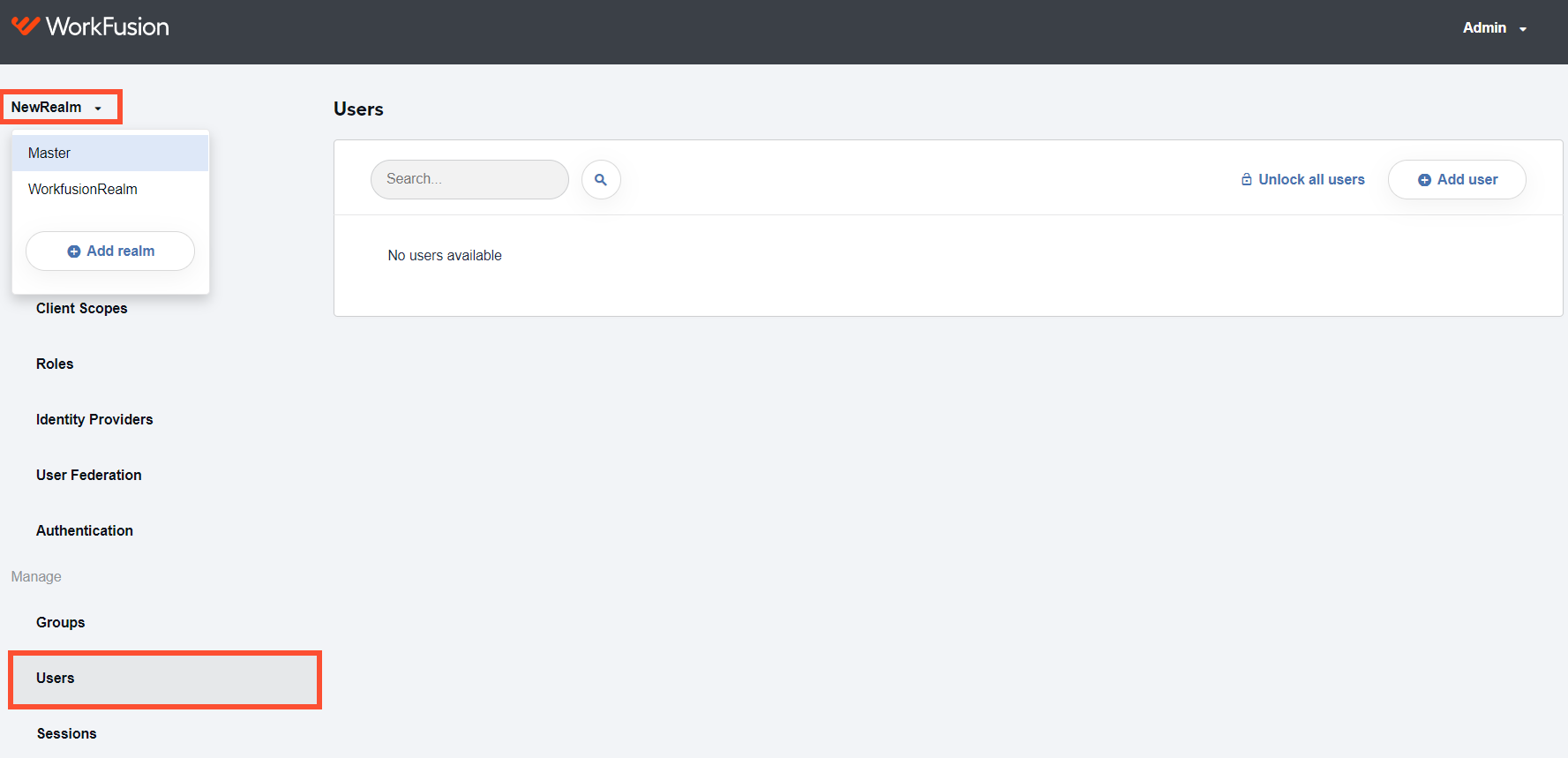This screenshot has width=1568, height=758.
Task: Click the Add realm button
Action: point(110,251)
